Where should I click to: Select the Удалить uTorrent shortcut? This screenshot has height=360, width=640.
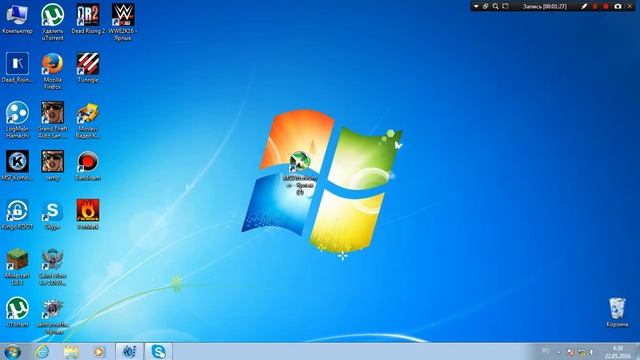(x=53, y=22)
